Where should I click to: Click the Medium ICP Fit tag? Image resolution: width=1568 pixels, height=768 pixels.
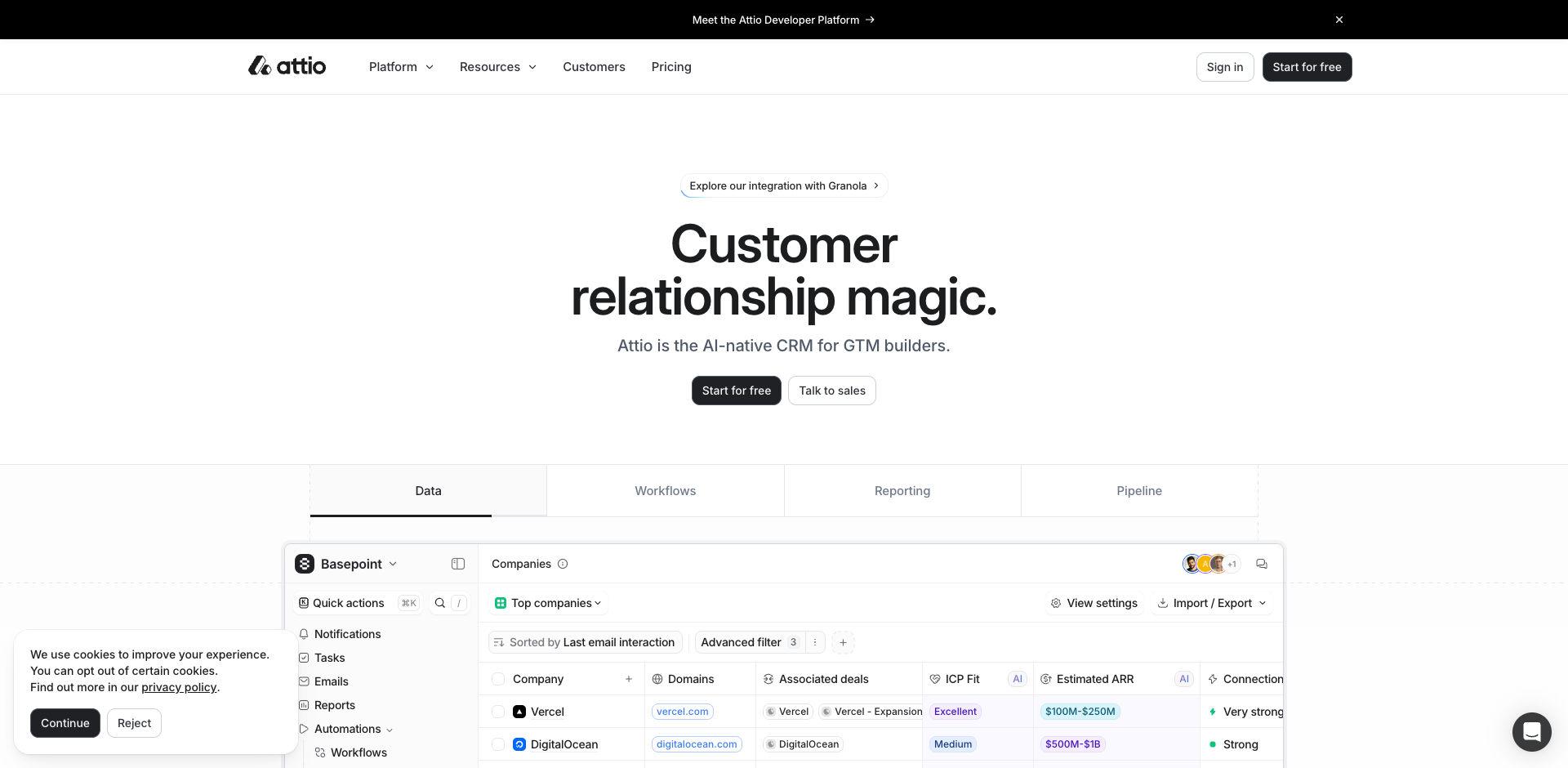(953, 744)
